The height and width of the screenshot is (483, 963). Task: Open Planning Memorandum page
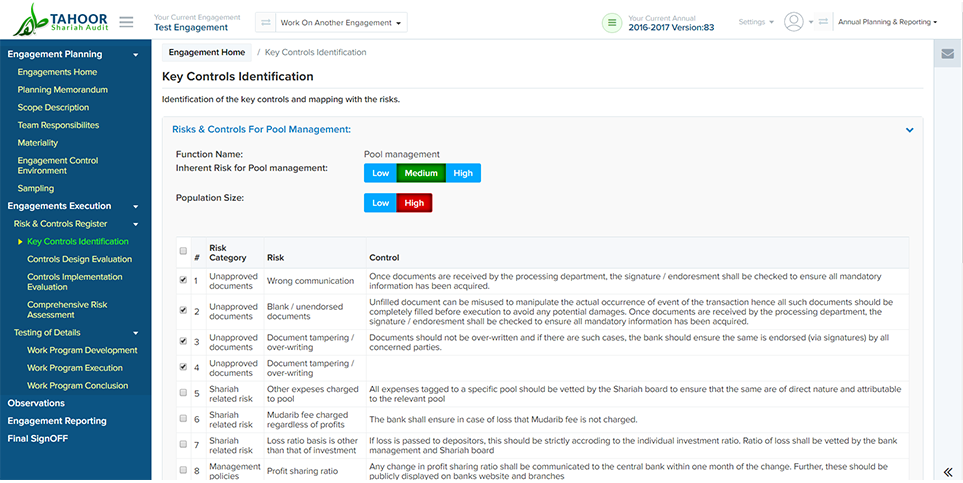coord(63,90)
